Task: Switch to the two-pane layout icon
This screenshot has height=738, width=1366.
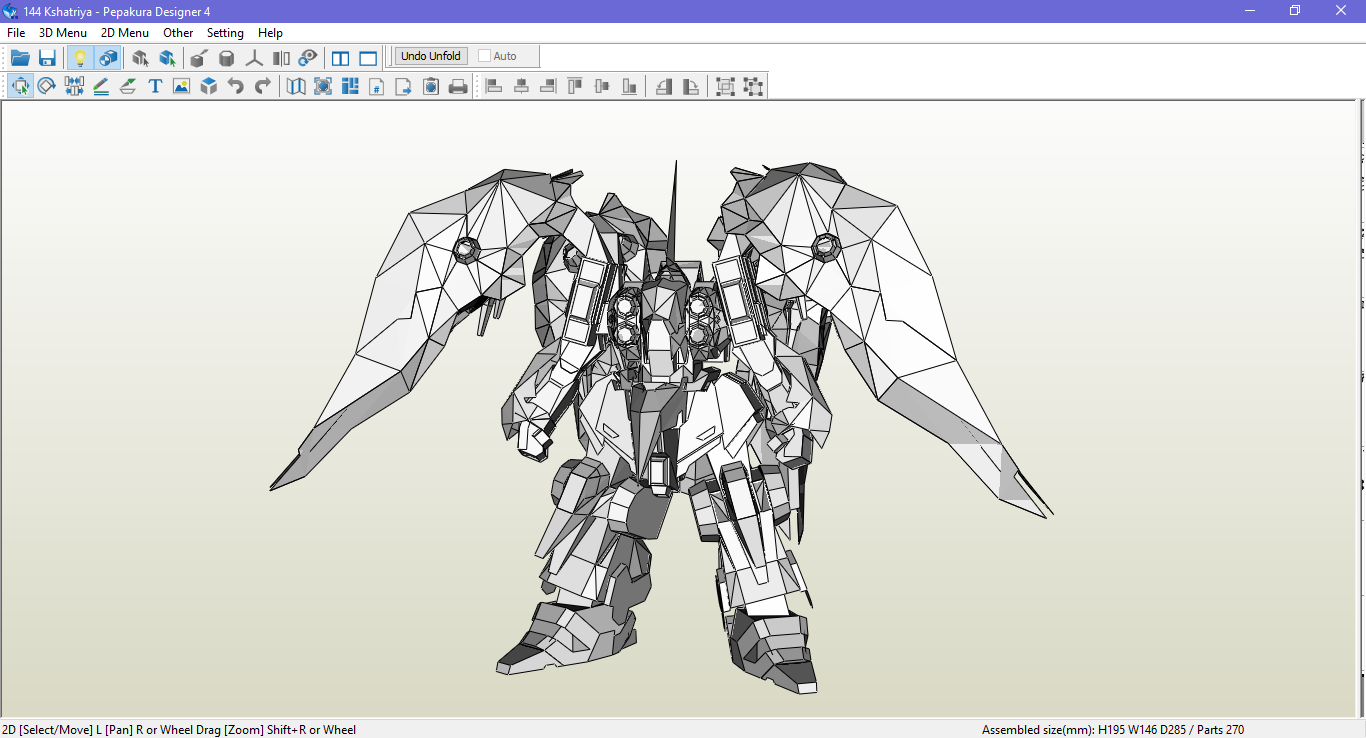Action: 340,57
